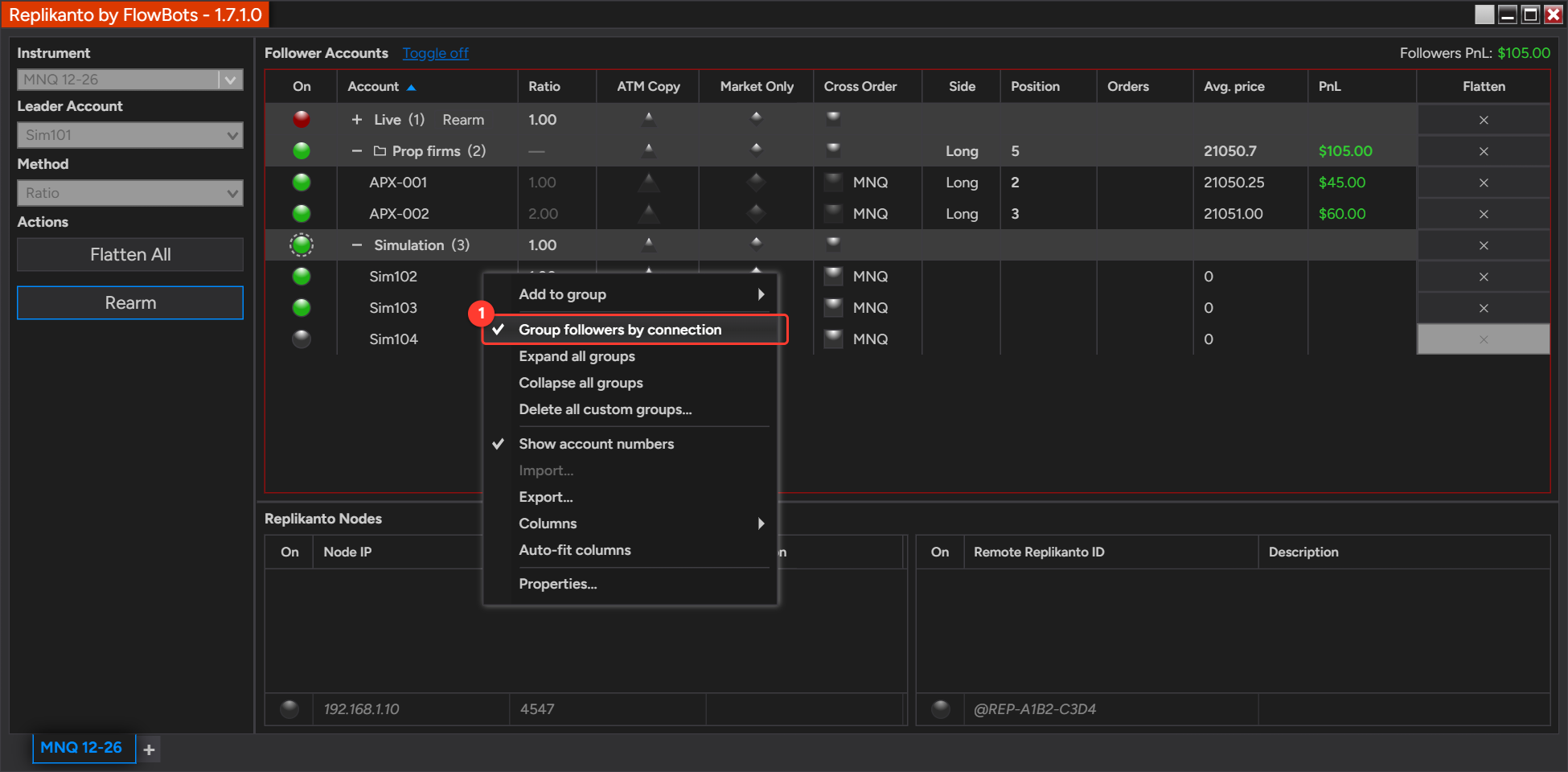This screenshot has height=772, width=1568.
Task: Flatten the Simulation group via X icon
Action: point(1484,245)
